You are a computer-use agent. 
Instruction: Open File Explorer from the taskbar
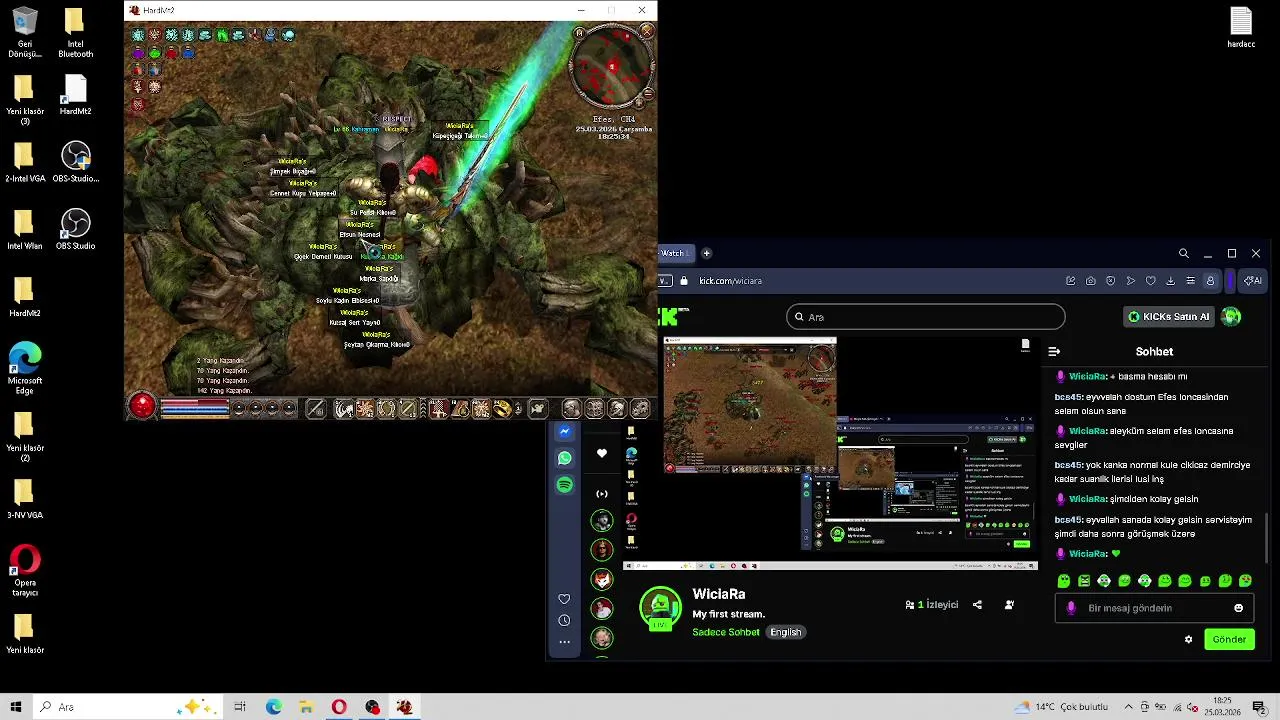point(306,707)
